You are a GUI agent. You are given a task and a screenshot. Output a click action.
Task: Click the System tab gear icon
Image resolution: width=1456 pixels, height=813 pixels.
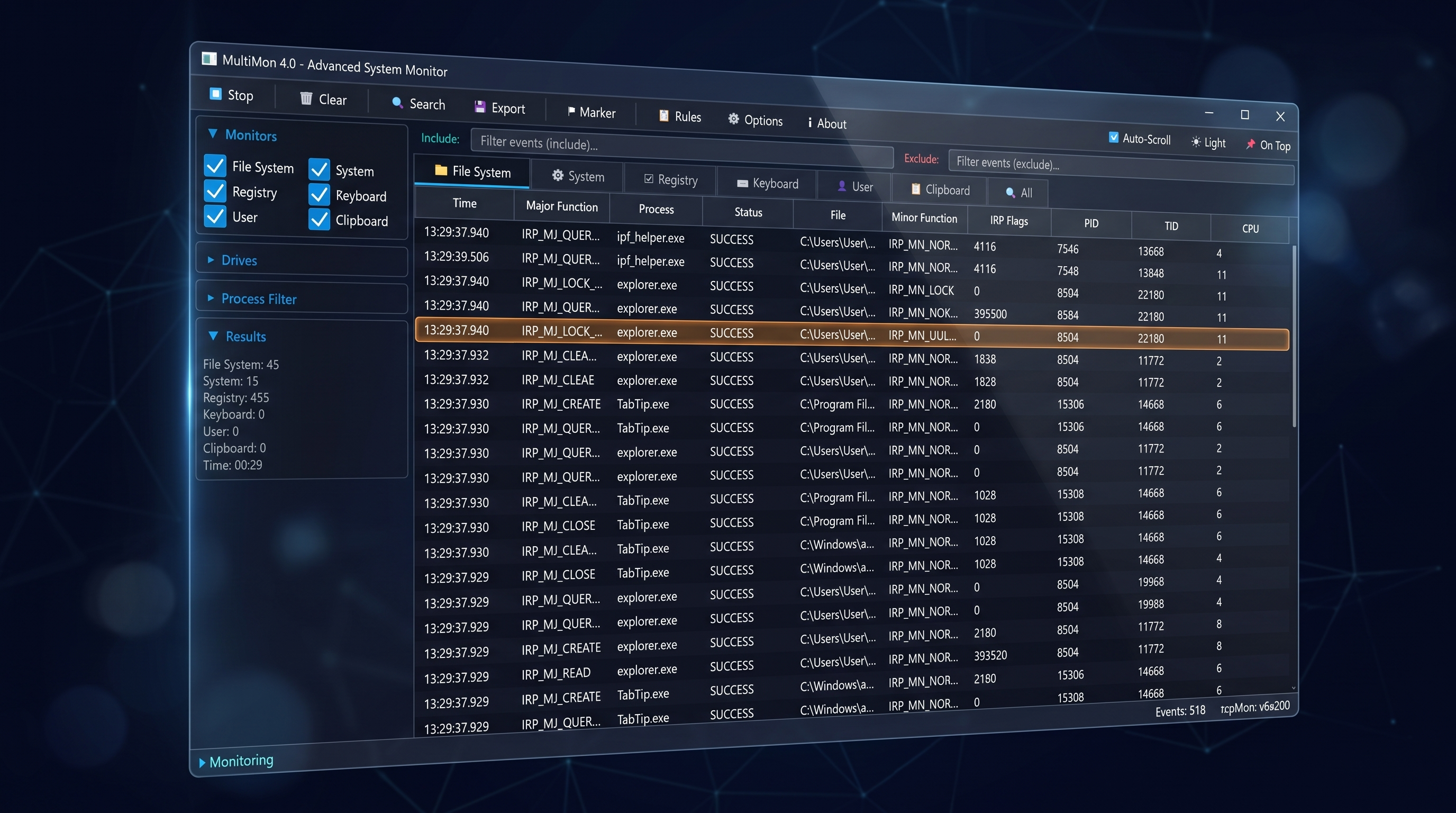click(557, 175)
